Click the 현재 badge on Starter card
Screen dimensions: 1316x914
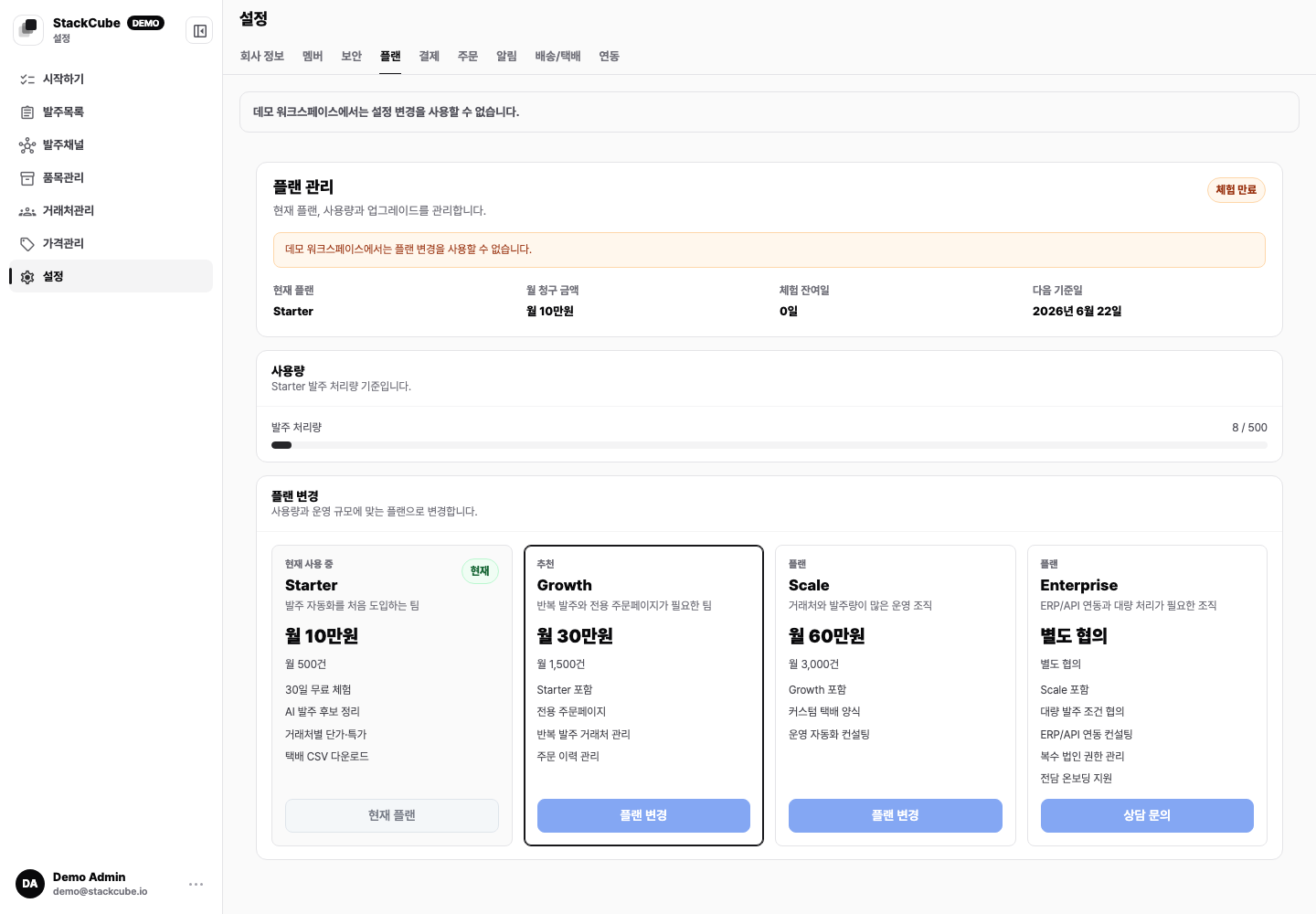(480, 571)
